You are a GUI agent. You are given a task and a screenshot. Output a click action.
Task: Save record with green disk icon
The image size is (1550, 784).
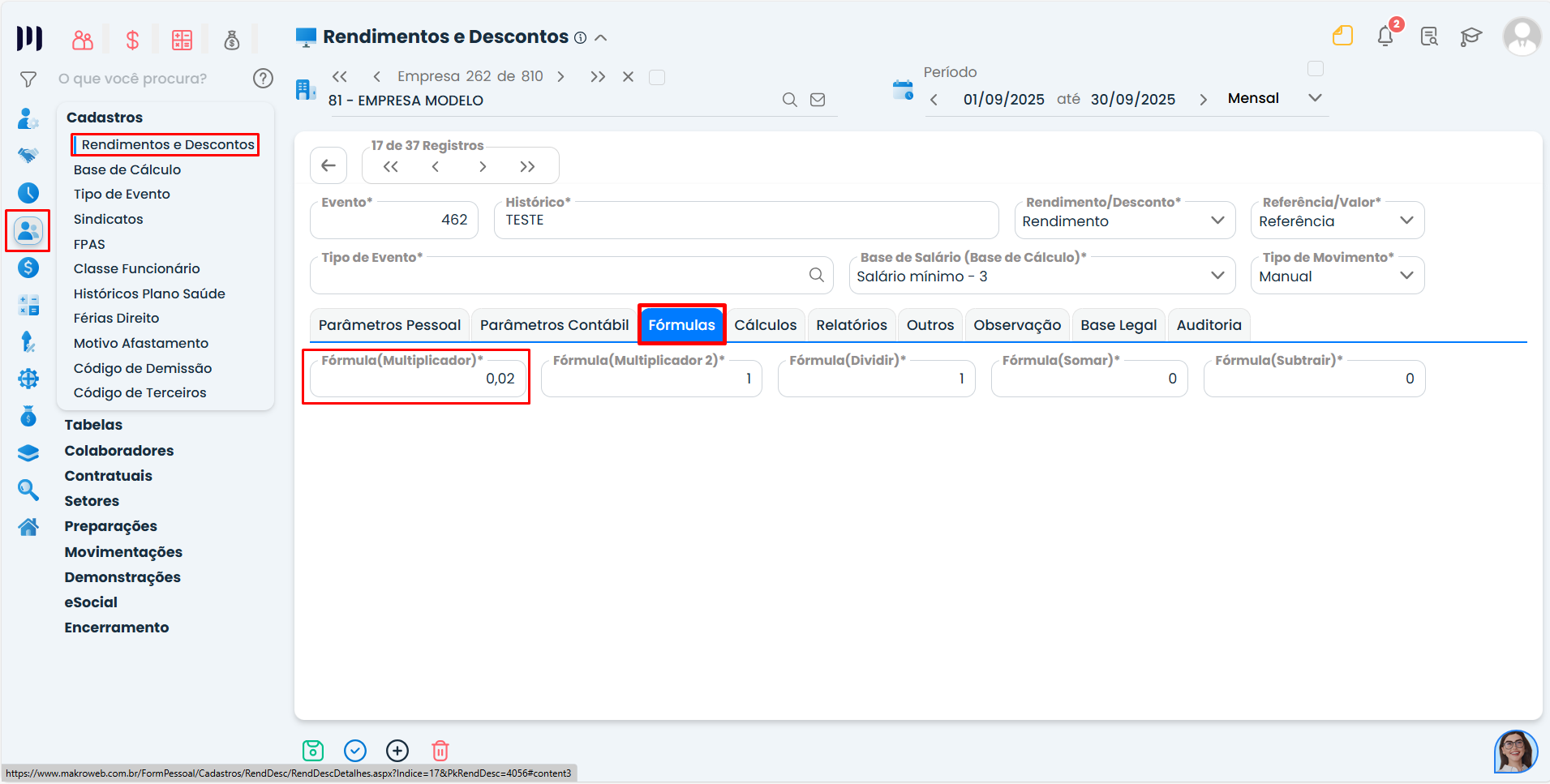[x=313, y=751]
